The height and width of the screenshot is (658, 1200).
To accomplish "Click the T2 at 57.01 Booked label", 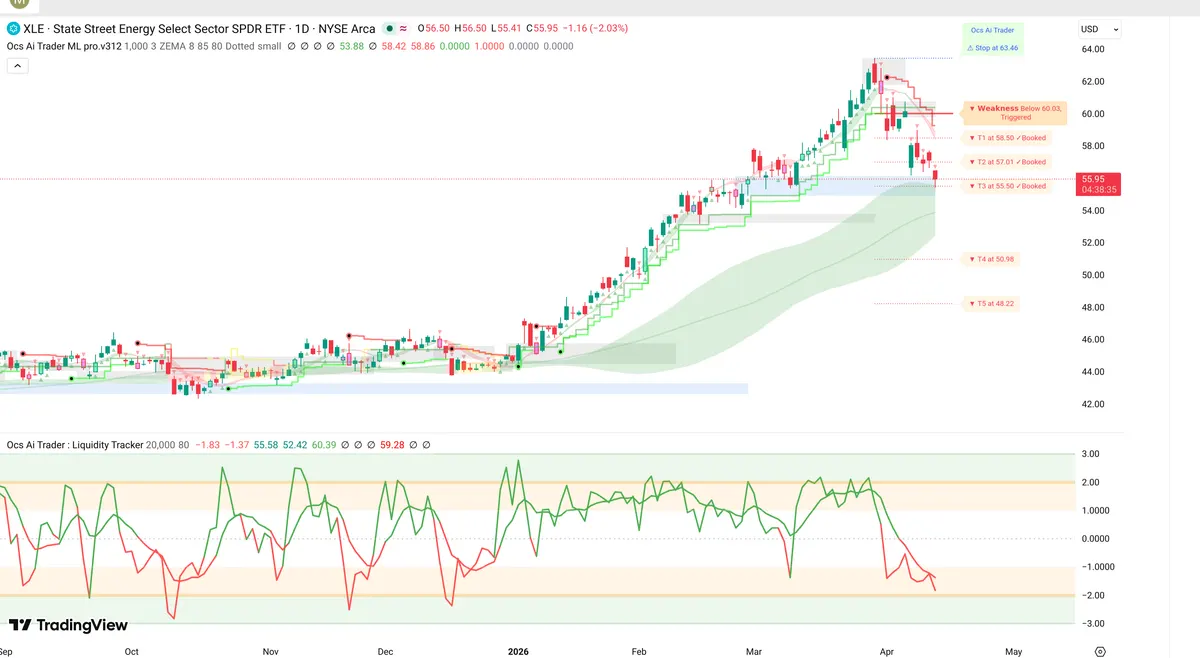I will [x=1007, y=162].
